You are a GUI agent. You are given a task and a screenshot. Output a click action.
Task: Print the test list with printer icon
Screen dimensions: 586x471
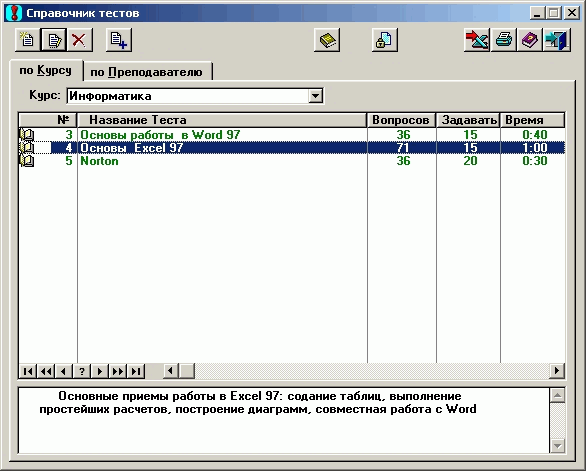[503, 40]
